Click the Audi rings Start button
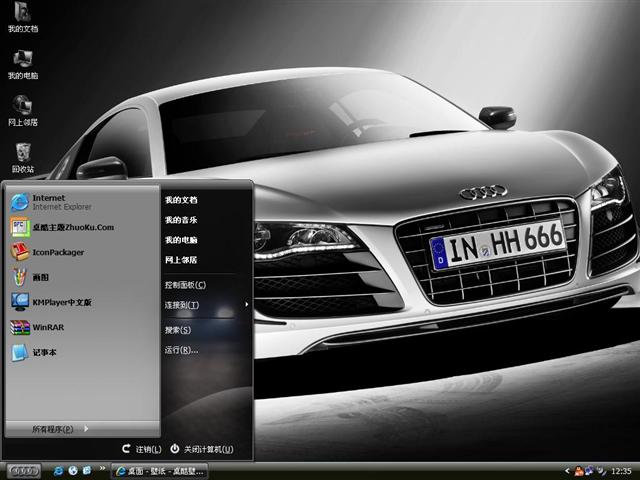 point(22,470)
